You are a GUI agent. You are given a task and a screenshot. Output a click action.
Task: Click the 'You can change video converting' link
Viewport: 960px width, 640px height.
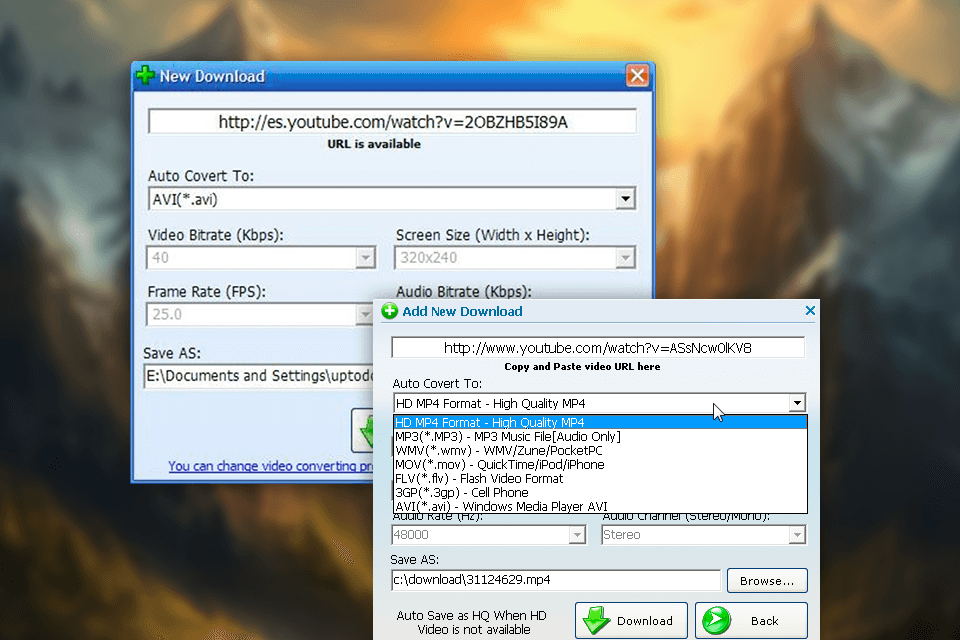(x=271, y=466)
